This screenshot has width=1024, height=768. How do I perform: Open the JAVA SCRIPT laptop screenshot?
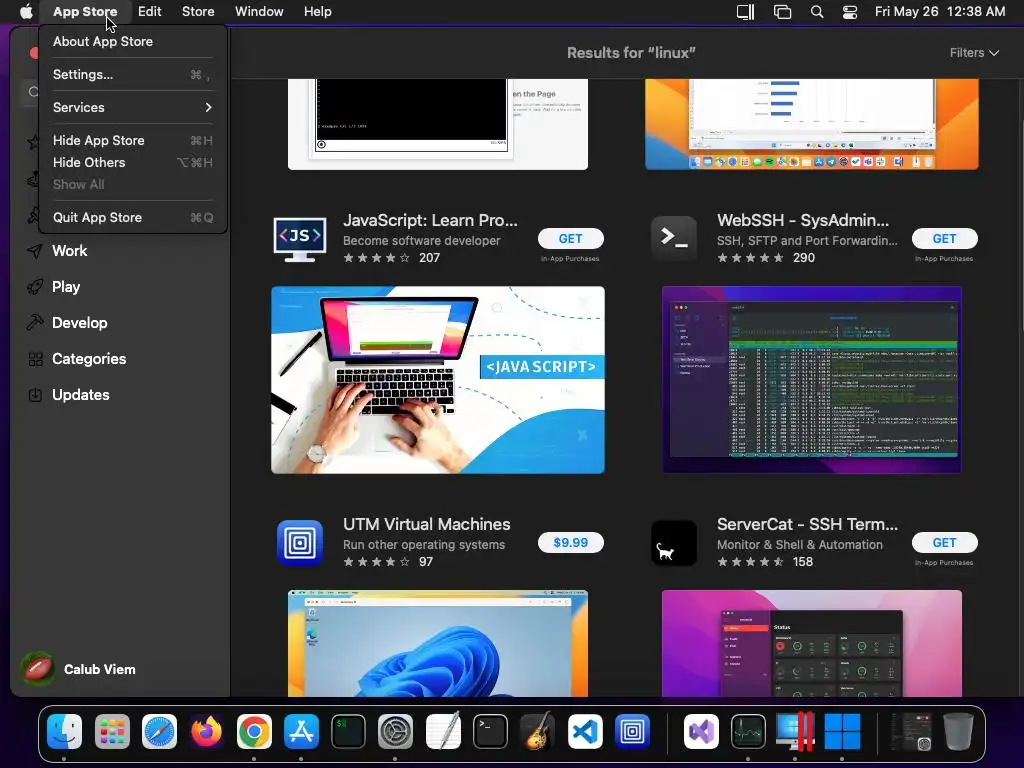438,380
